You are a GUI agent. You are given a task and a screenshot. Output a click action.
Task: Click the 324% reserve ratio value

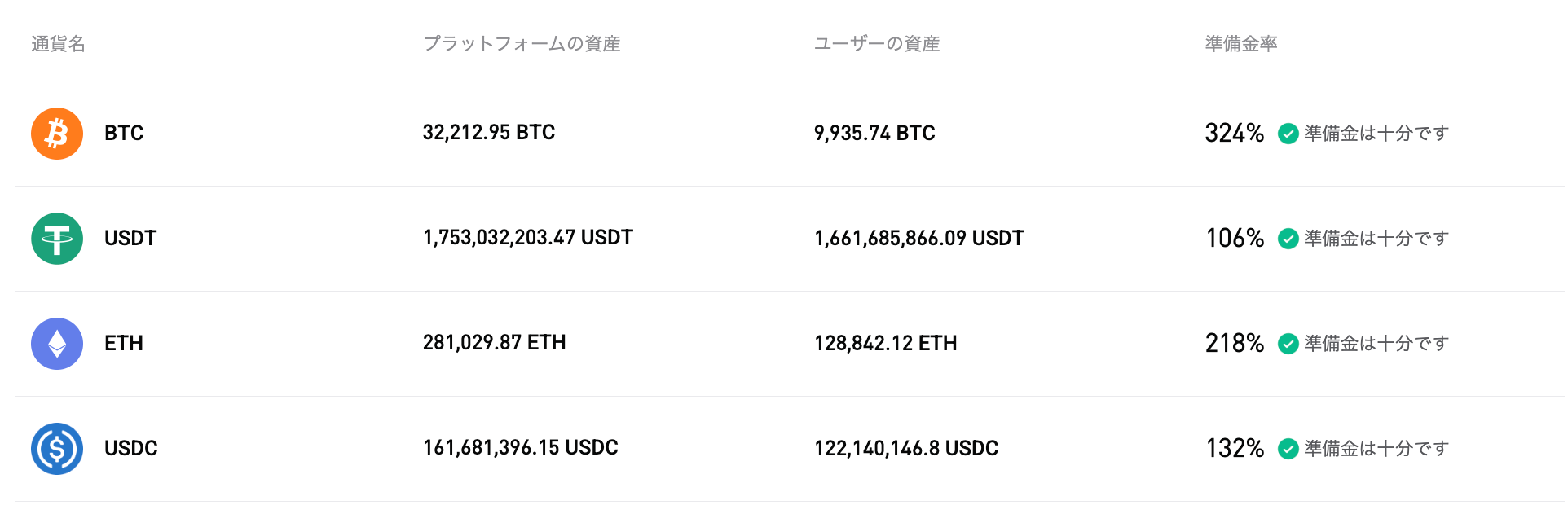pyautogui.click(x=1234, y=133)
